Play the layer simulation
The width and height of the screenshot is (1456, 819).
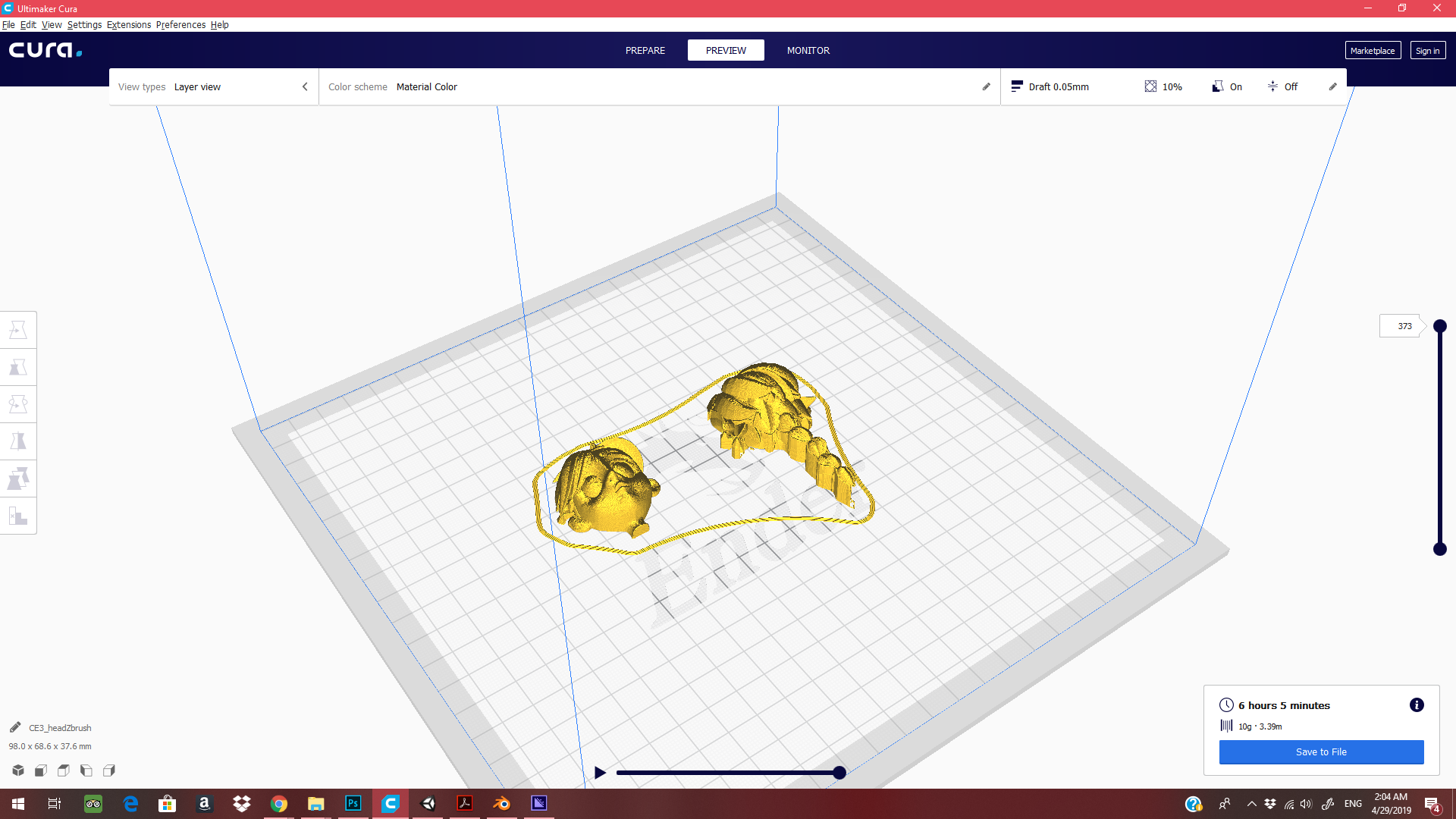(600, 773)
